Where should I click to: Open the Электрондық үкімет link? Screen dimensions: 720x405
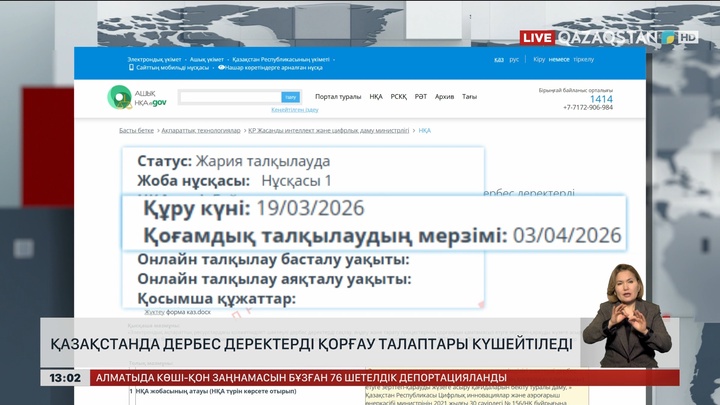pyautogui.click(x=154, y=59)
